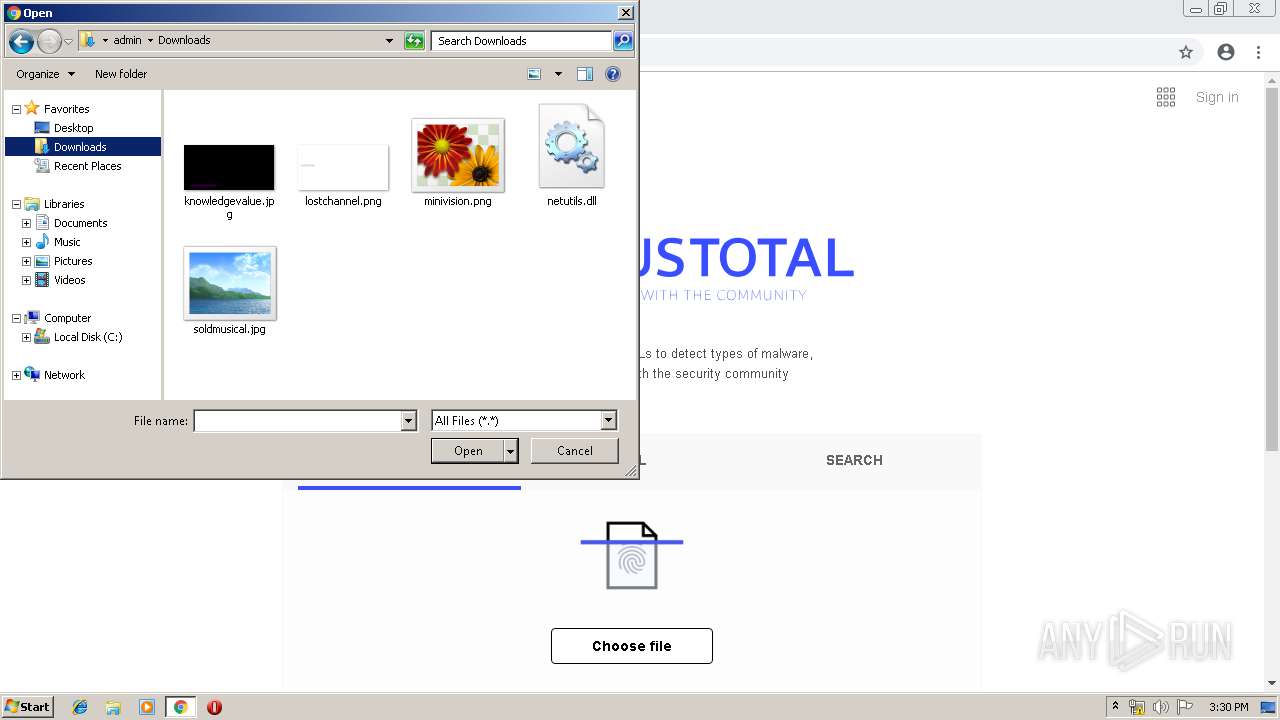Image resolution: width=1280 pixels, height=720 pixels.
Task: Open the views dropdown arrow
Action: coord(558,74)
